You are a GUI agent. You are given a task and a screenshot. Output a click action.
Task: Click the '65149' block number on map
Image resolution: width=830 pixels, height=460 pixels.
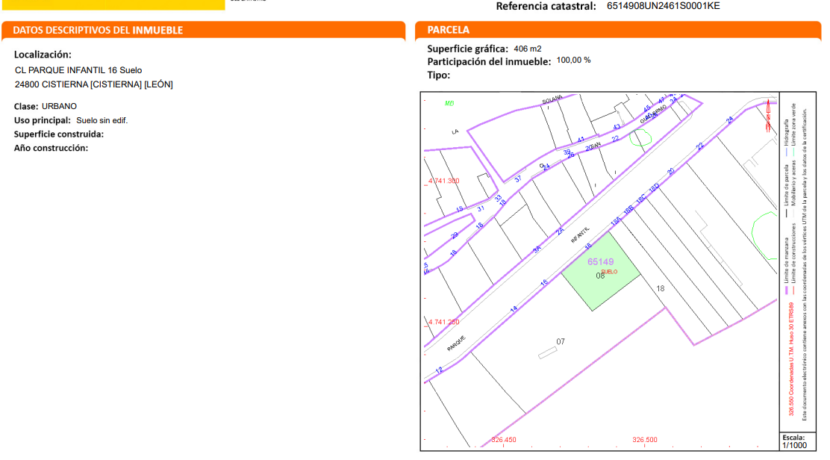pyautogui.click(x=600, y=261)
